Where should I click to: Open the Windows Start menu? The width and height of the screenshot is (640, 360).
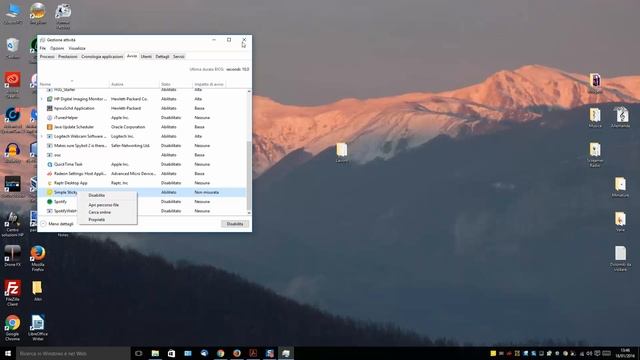coord(8,353)
